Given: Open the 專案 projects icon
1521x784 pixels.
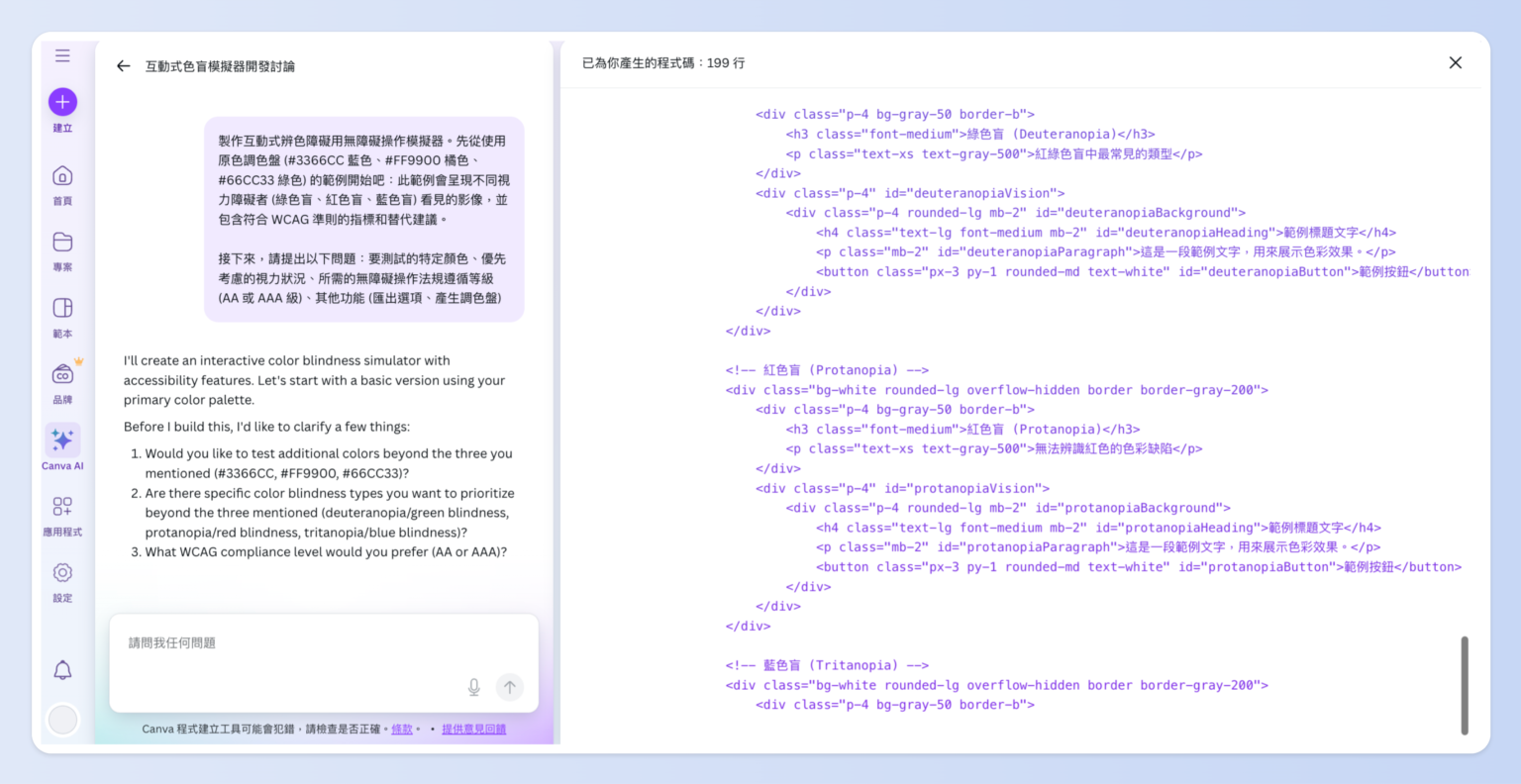Looking at the screenshot, I should (62, 243).
